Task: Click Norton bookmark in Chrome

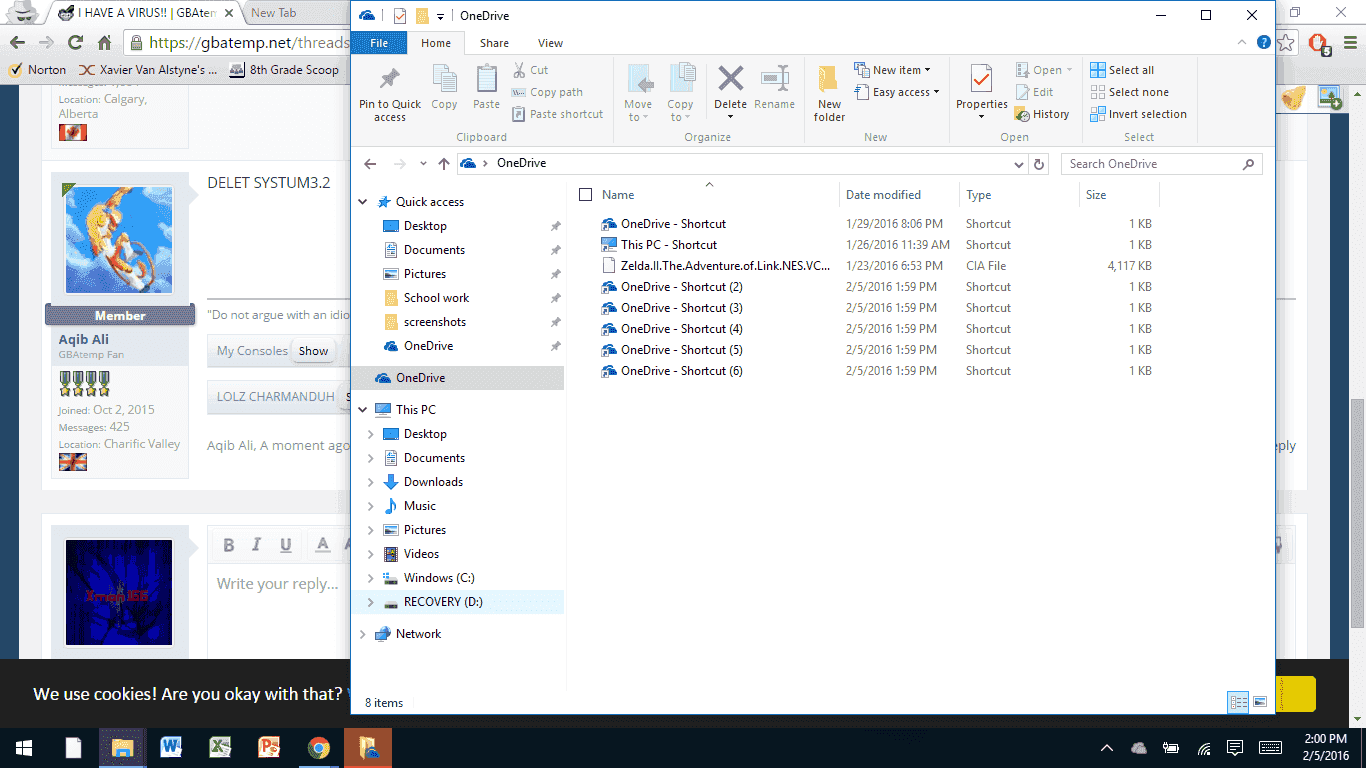Action: coord(37,70)
